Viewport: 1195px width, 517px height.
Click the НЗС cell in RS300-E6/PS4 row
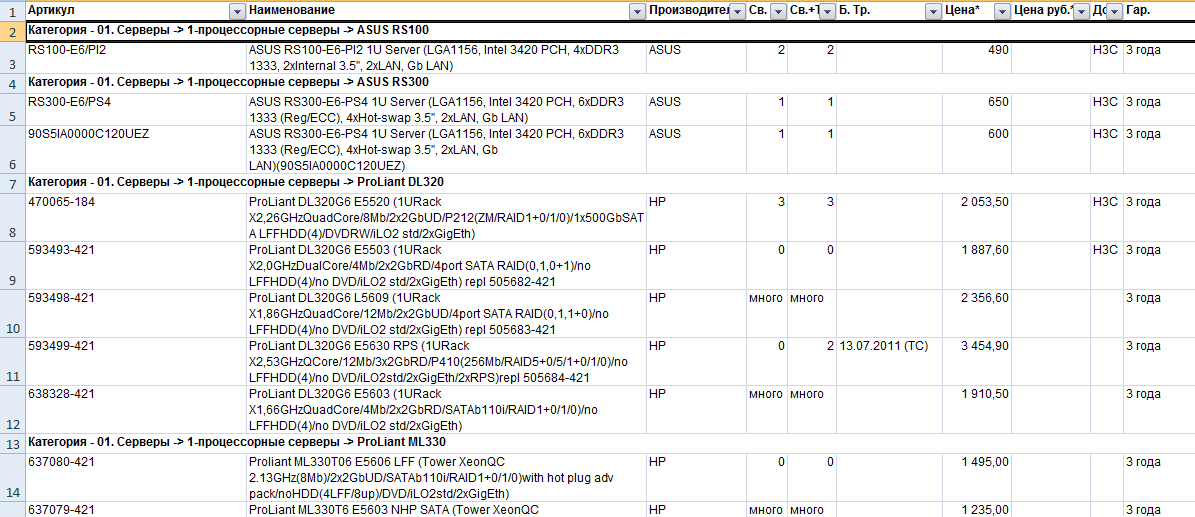(x=1106, y=109)
